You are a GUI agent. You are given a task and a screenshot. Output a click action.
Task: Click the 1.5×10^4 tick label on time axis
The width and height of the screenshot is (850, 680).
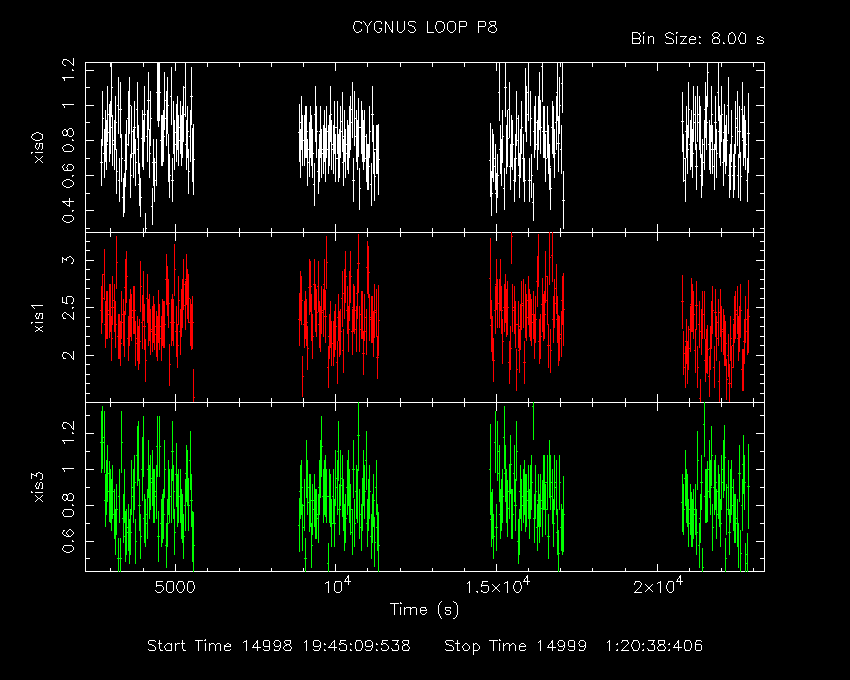pos(498,586)
